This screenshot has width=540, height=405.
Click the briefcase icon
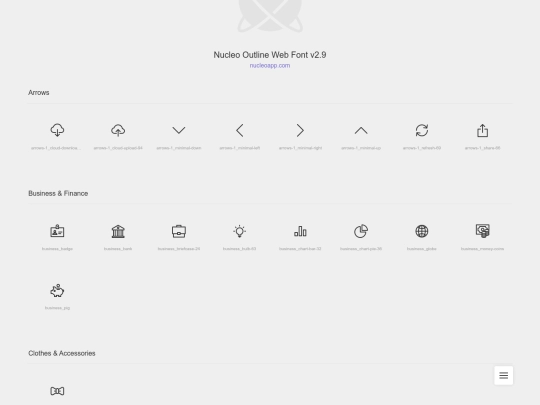tap(179, 231)
